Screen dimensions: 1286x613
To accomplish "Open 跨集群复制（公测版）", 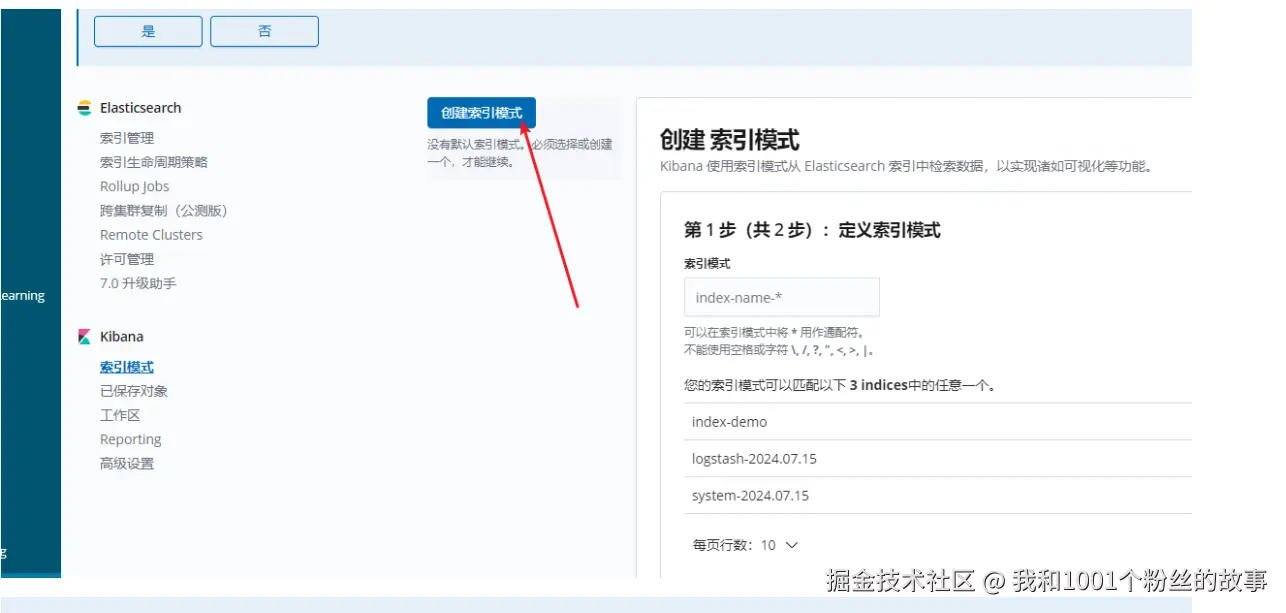I will click(x=165, y=210).
